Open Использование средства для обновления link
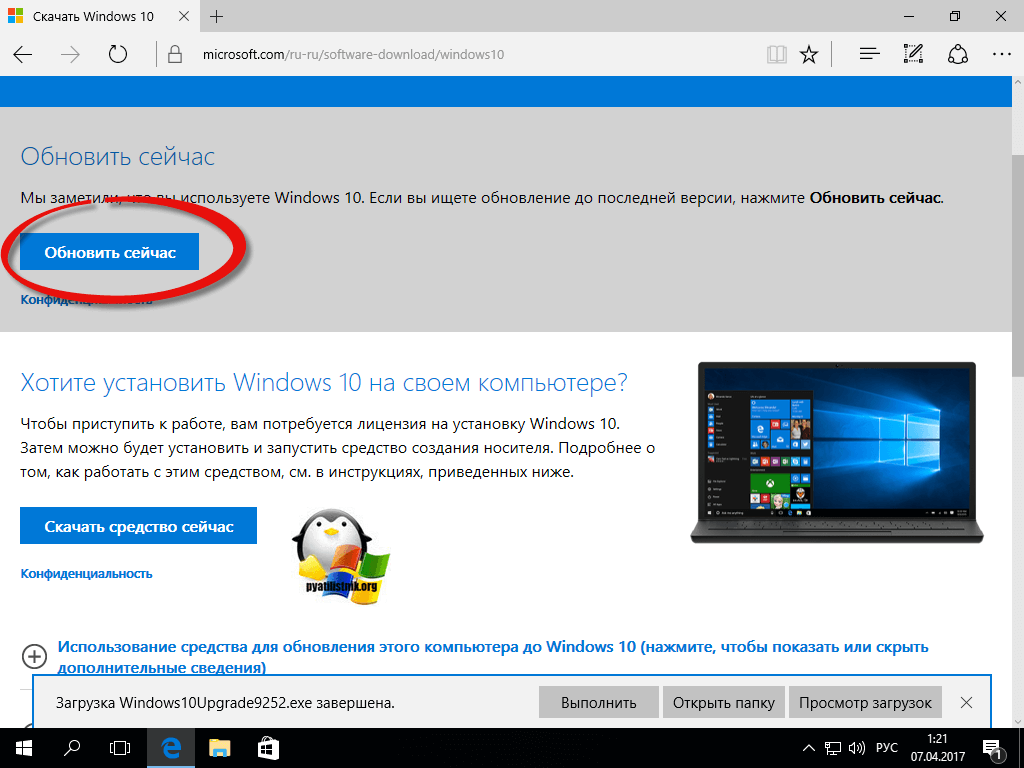The image size is (1024, 768). point(492,657)
